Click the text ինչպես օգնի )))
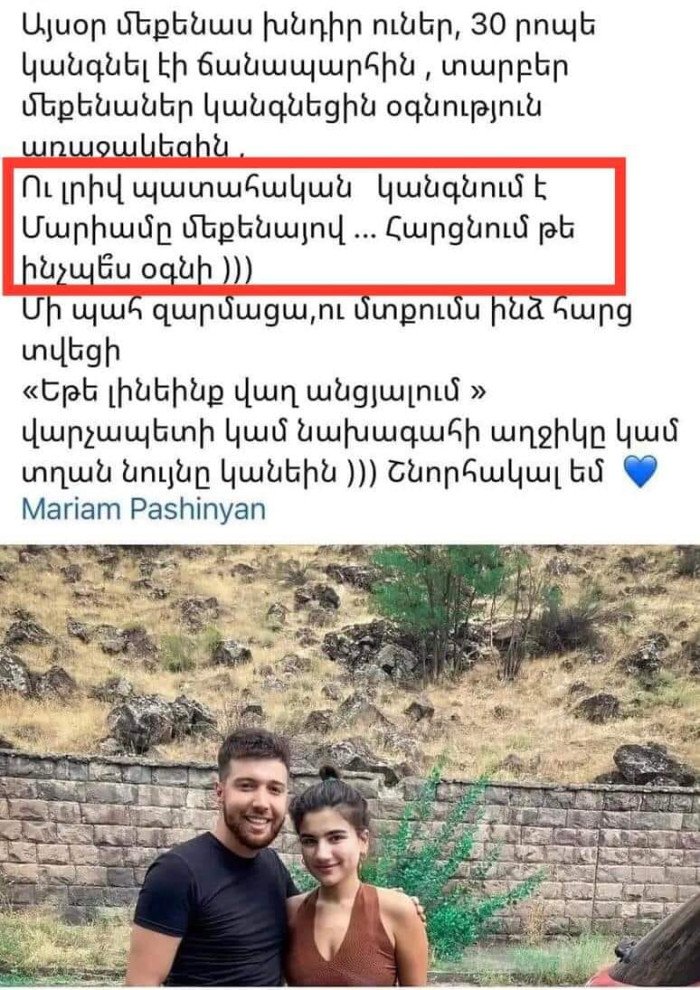The height and width of the screenshot is (990, 700). pyautogui.click(x=137, y=270)
